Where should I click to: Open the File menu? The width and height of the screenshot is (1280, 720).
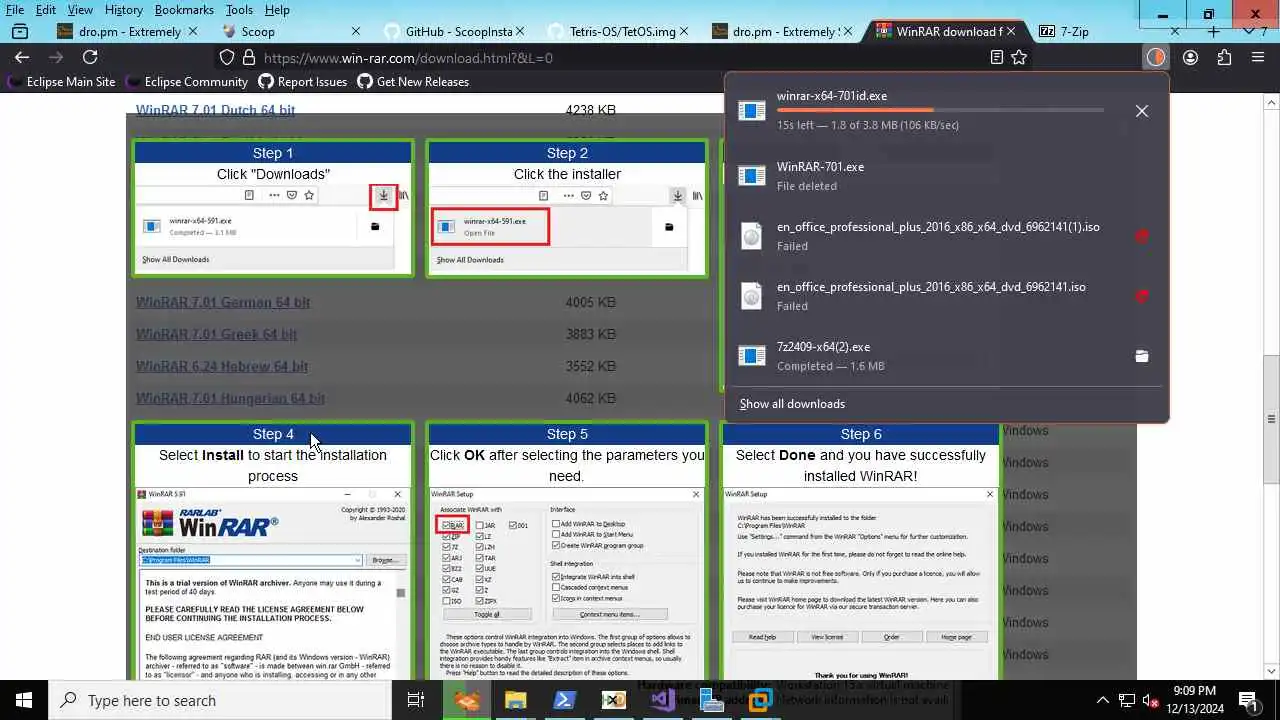click(x=15, y=9)
